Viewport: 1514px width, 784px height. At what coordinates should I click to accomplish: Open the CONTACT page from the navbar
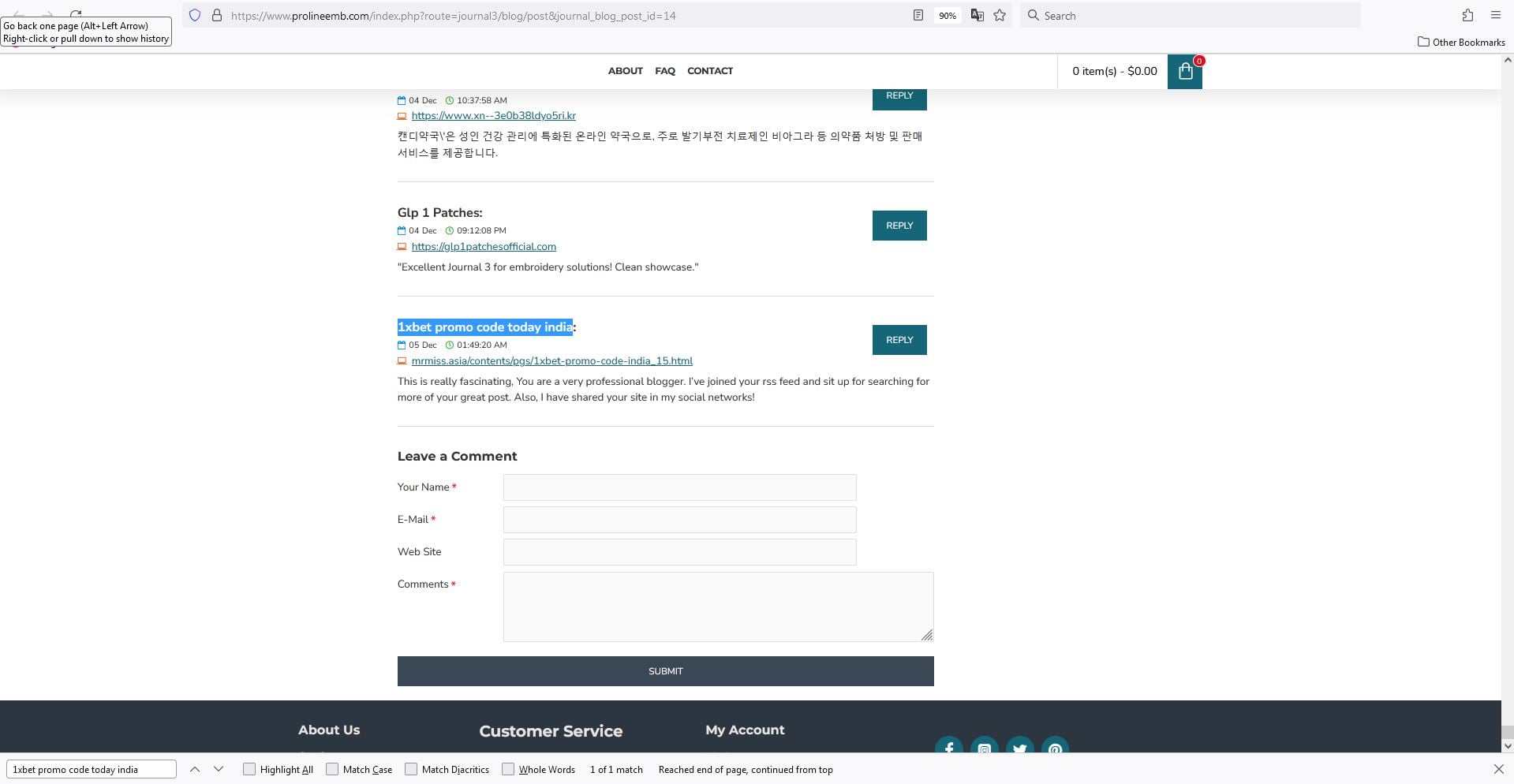pyautogui.click(x=709, y=71)
